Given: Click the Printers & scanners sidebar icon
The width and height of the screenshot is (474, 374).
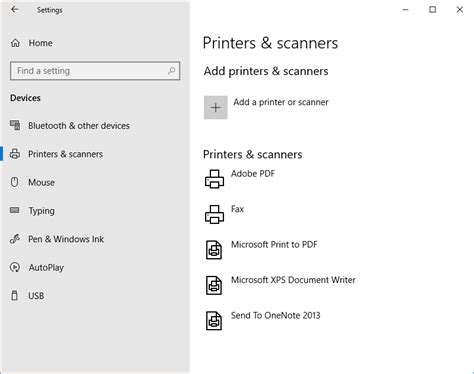Looking at the screenshot, I should coord(15,154).
